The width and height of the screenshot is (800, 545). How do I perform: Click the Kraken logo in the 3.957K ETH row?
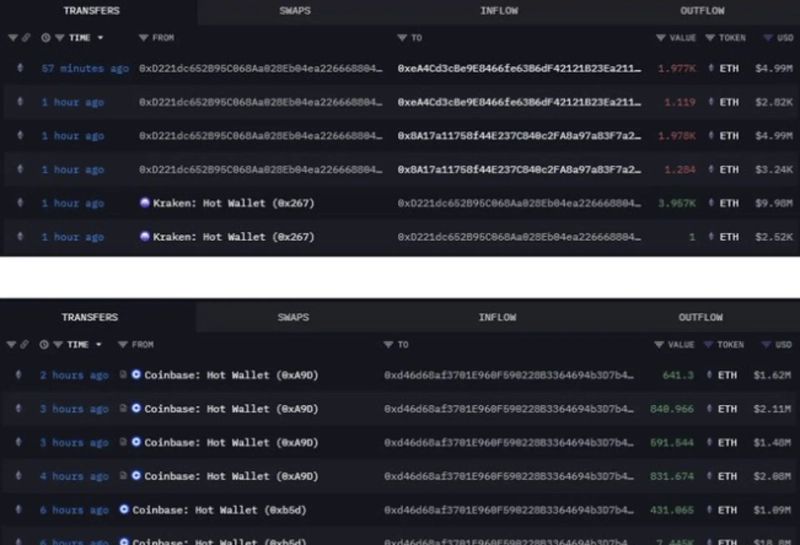coord(145,203)
